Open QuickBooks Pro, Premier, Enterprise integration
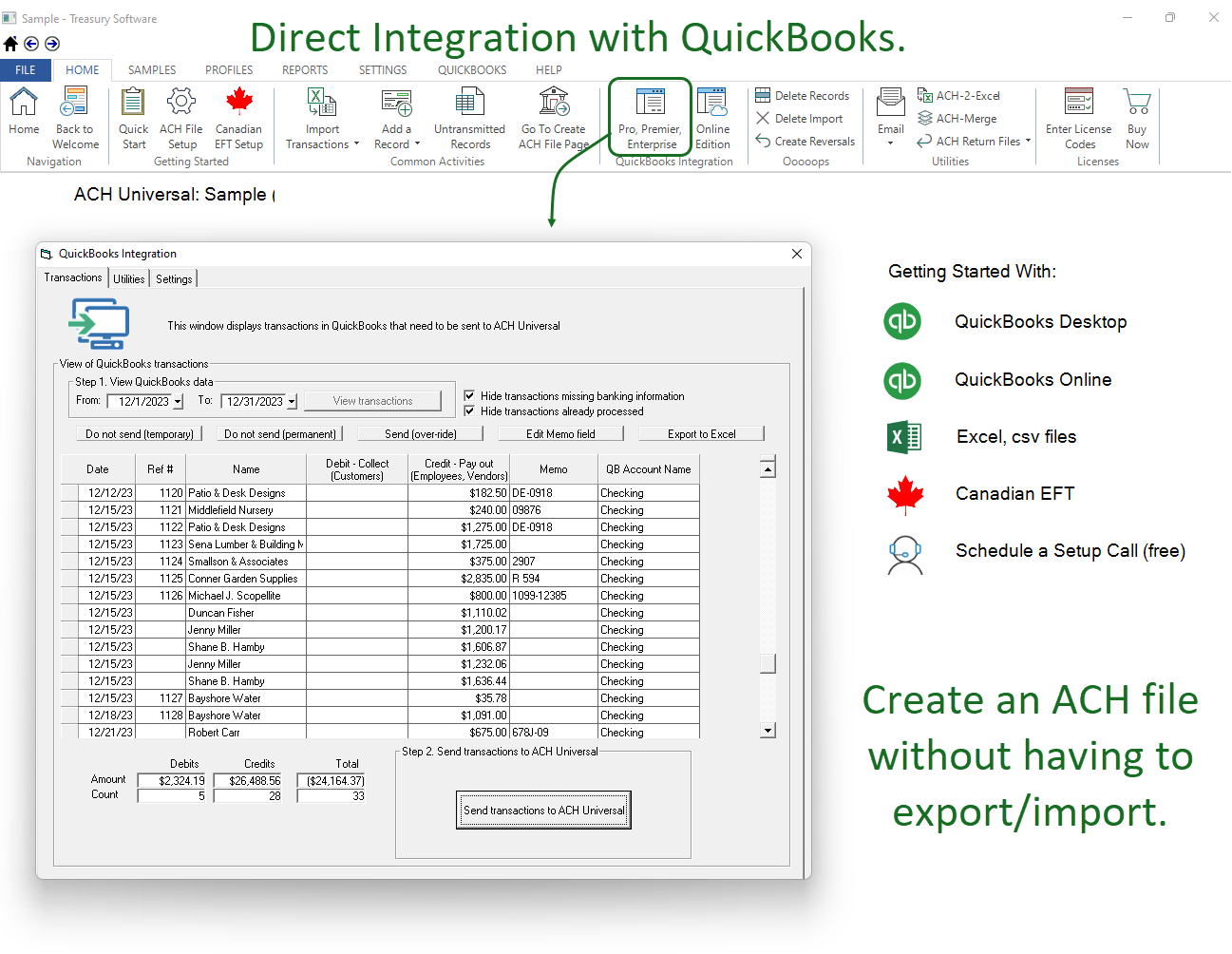This screenshot has height=954, width=1232. pyautogui.click(x=651, y=118)
